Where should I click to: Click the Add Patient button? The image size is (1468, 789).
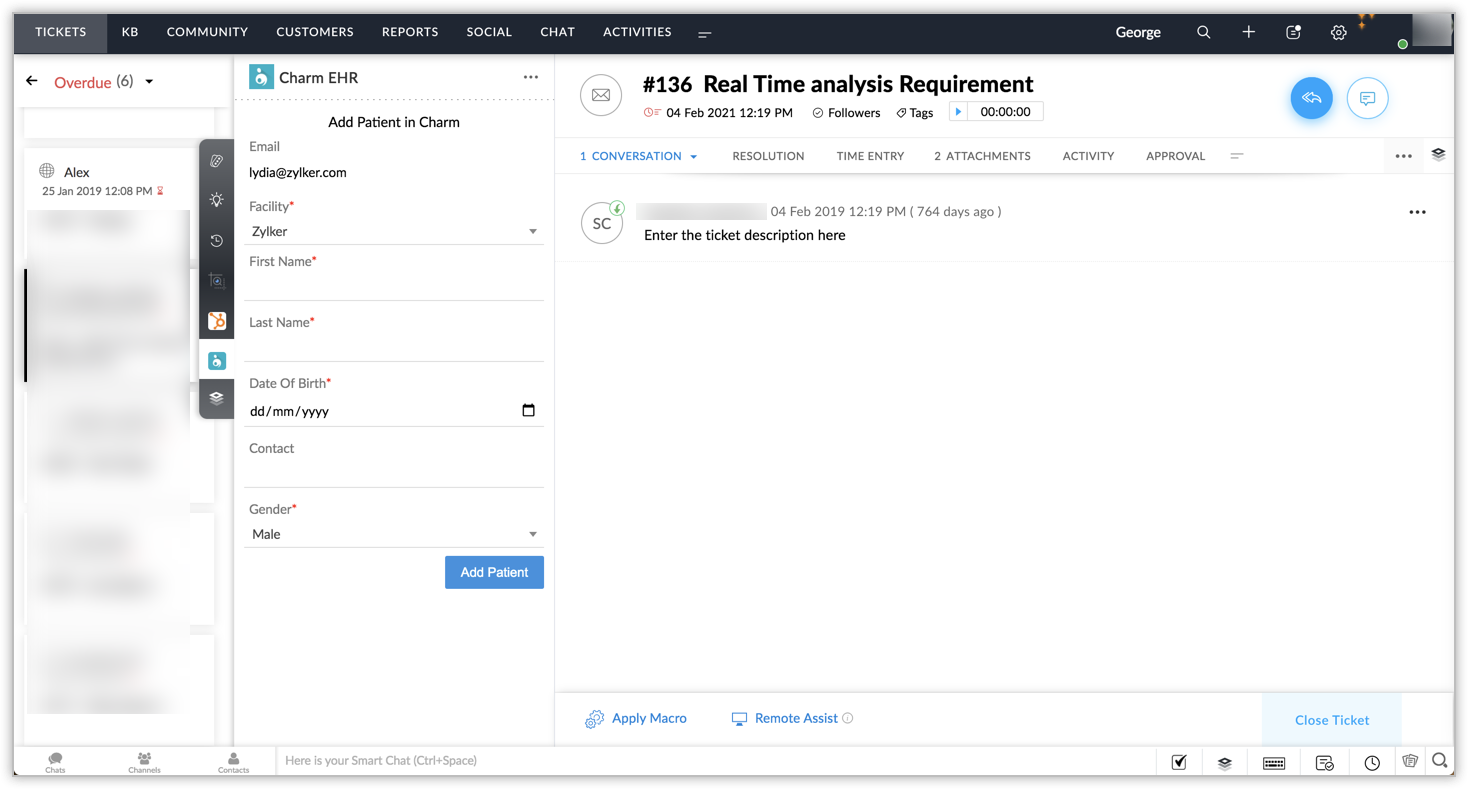(494, 572)
